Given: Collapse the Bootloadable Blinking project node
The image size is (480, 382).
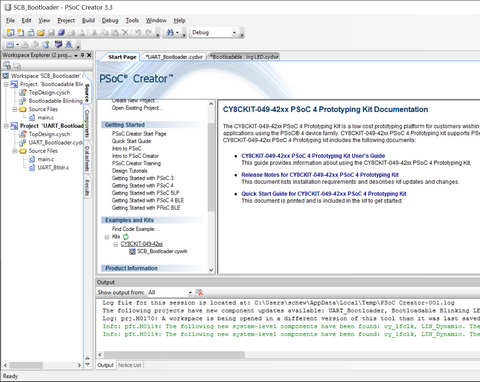Looking at the screenshot, I should pyautogui.click(x=6, y=84).
